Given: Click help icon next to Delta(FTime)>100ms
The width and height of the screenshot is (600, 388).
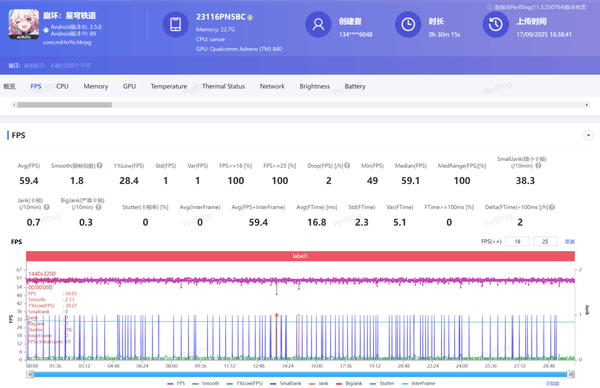Looking at the screenshot, I should (x=552, y=207).
